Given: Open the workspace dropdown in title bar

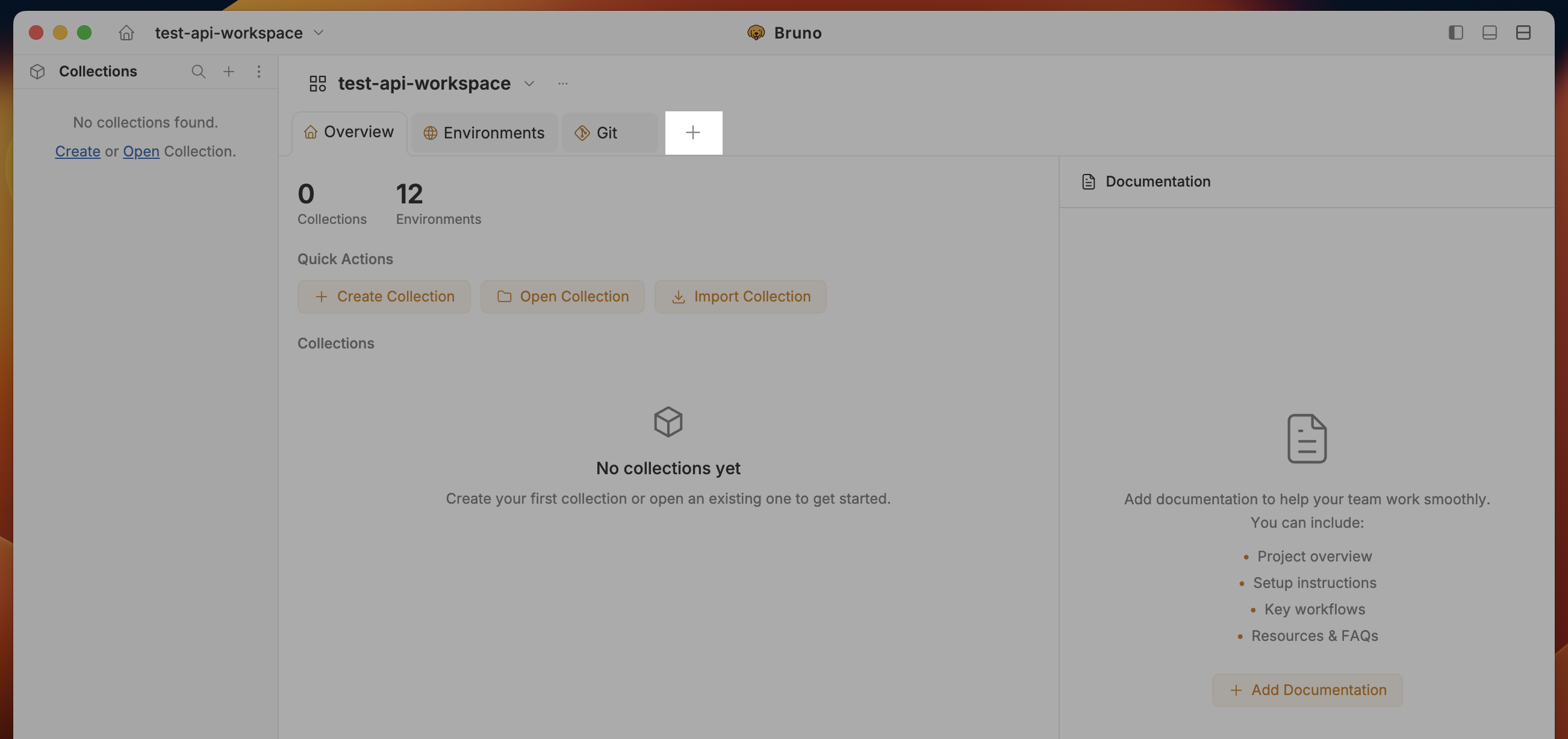Looking at the screenshot, I should click(x=319, y=33).
